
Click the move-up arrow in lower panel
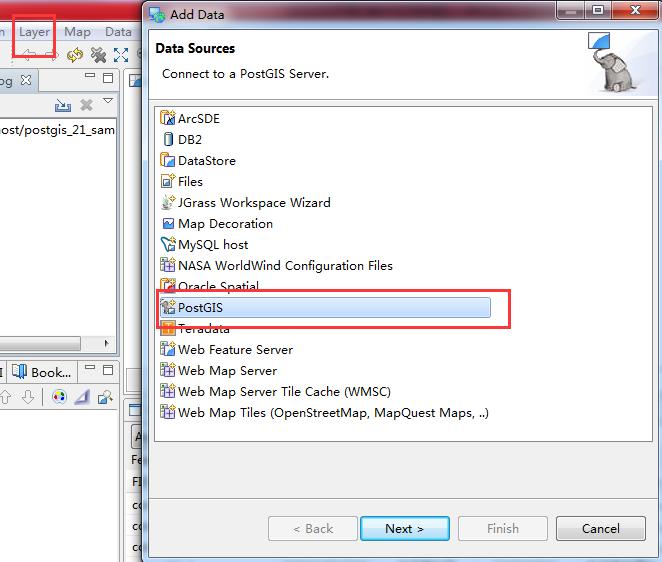tap(5, 397)
